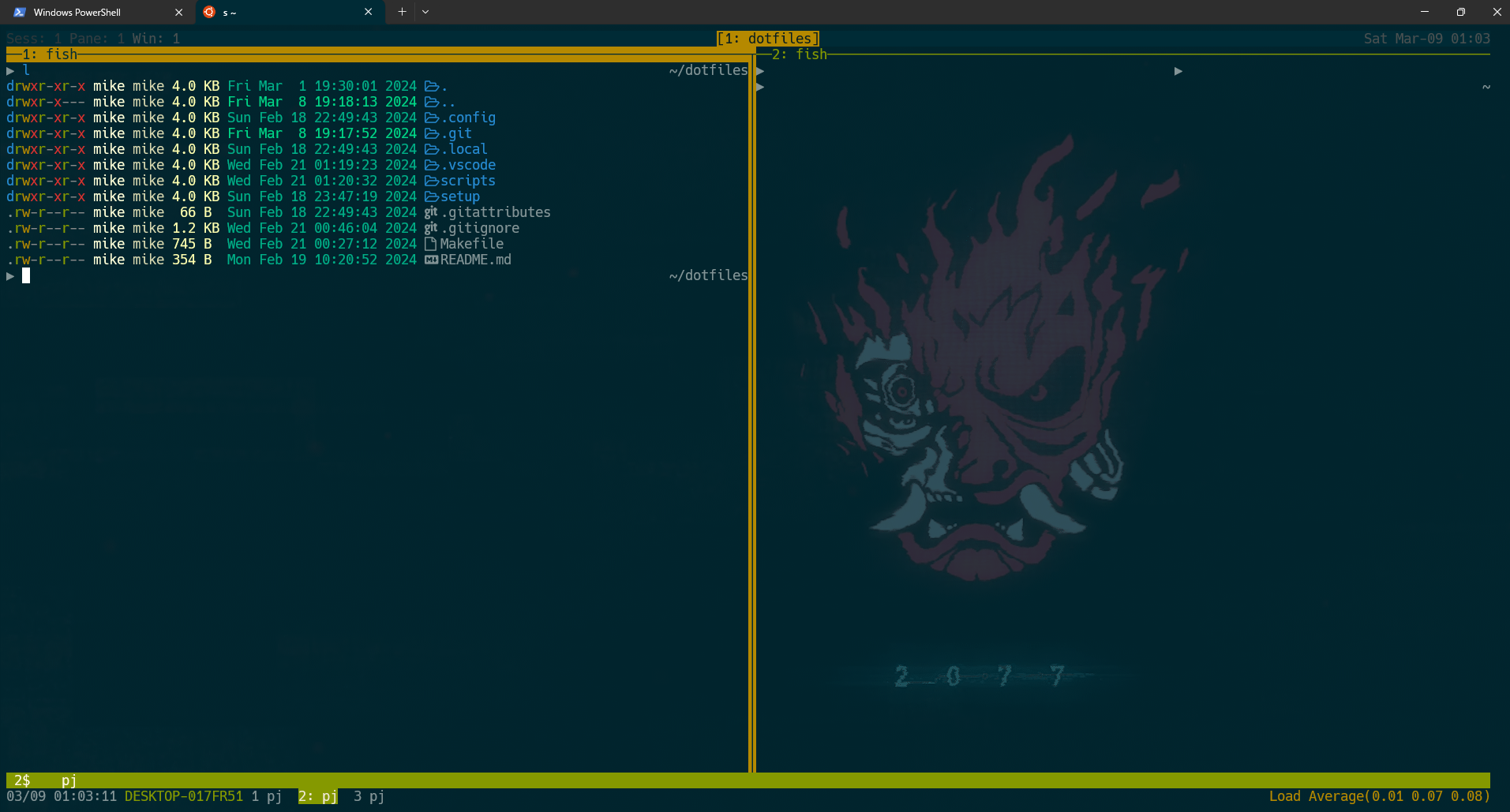Select the .gitattributes file name
The height and width of the screenshot is (812, 1510).
tap(496, 212)
